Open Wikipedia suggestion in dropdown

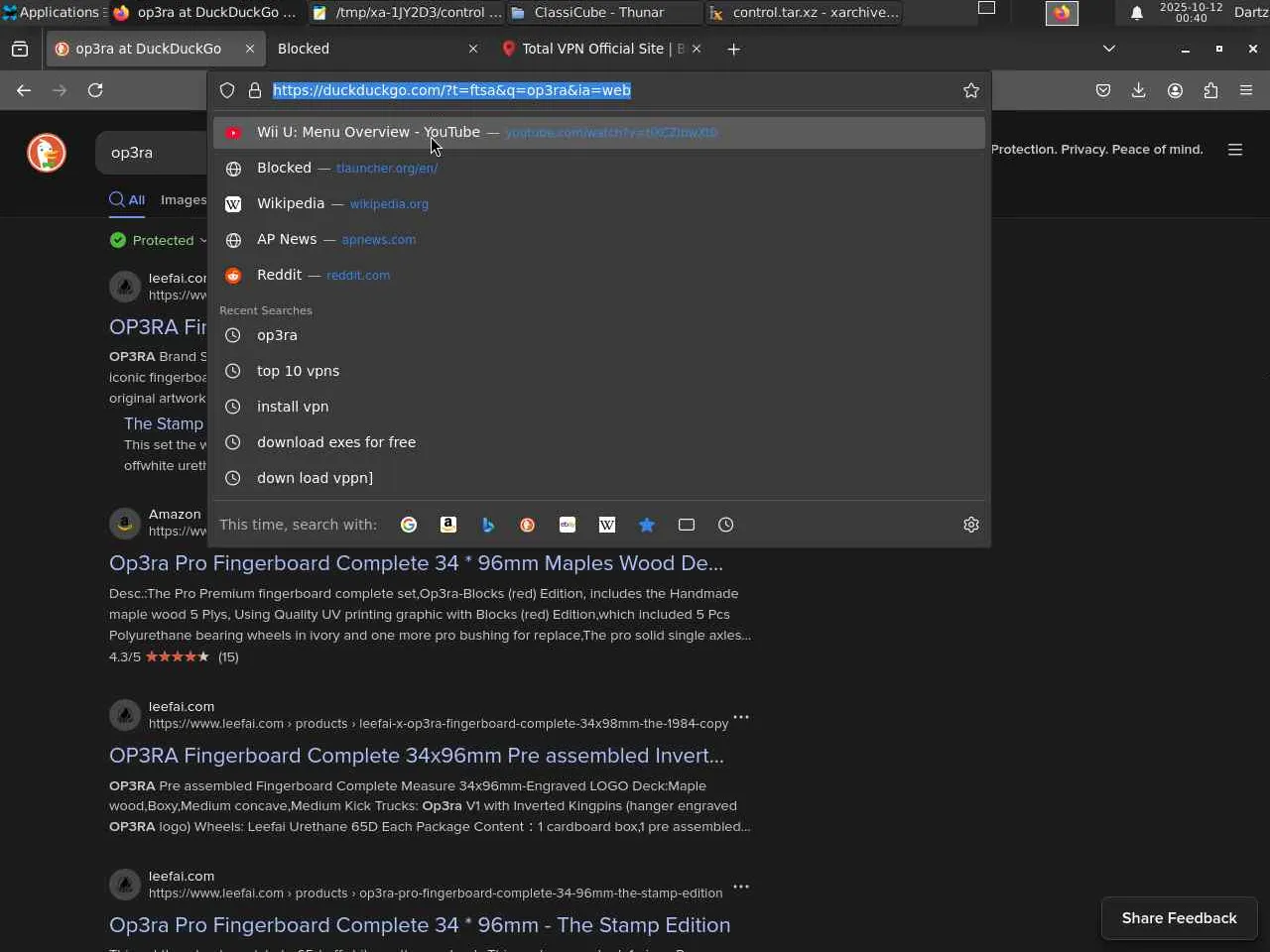599,203
